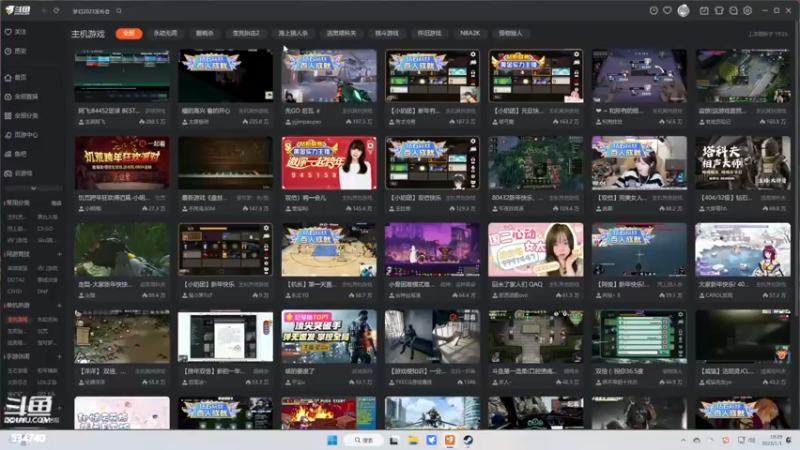Expand more sidebar items chevron
Viewport: 800px width, 450px height.
pyautogui.click(x=33, y=188)
